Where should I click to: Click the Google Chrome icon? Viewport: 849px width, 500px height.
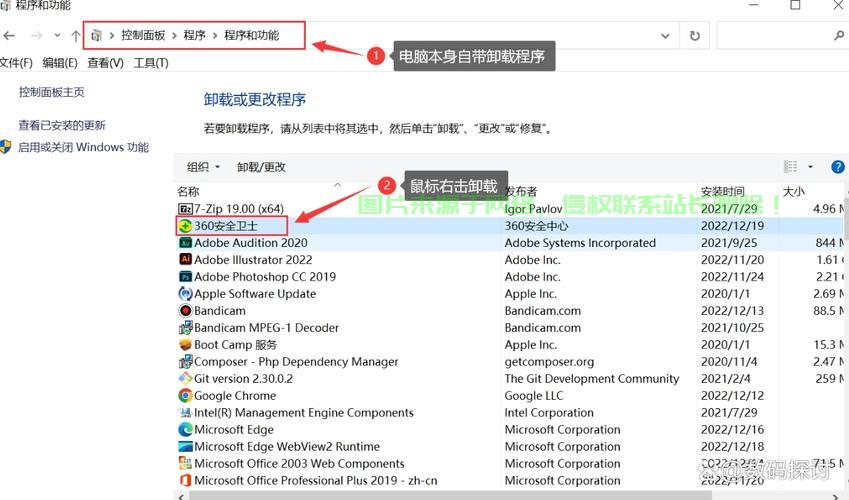(x=185, y=395)
